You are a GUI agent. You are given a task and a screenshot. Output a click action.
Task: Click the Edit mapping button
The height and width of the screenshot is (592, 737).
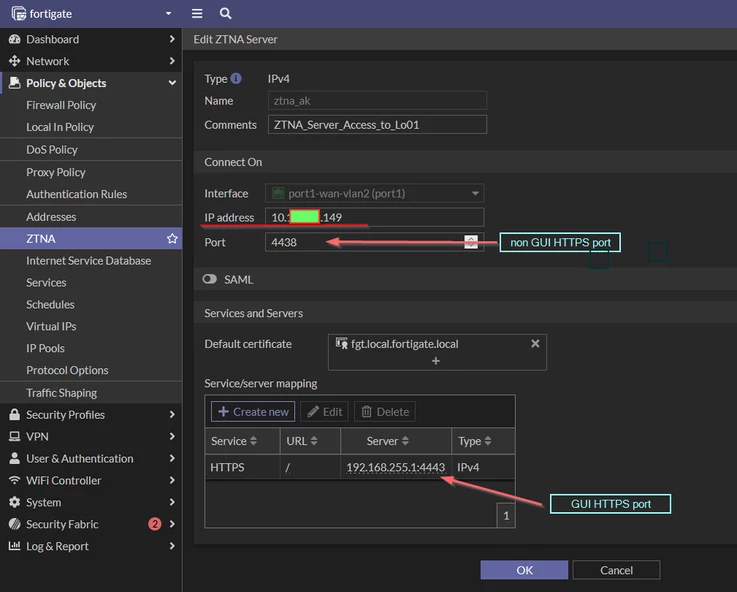[324, 412]
